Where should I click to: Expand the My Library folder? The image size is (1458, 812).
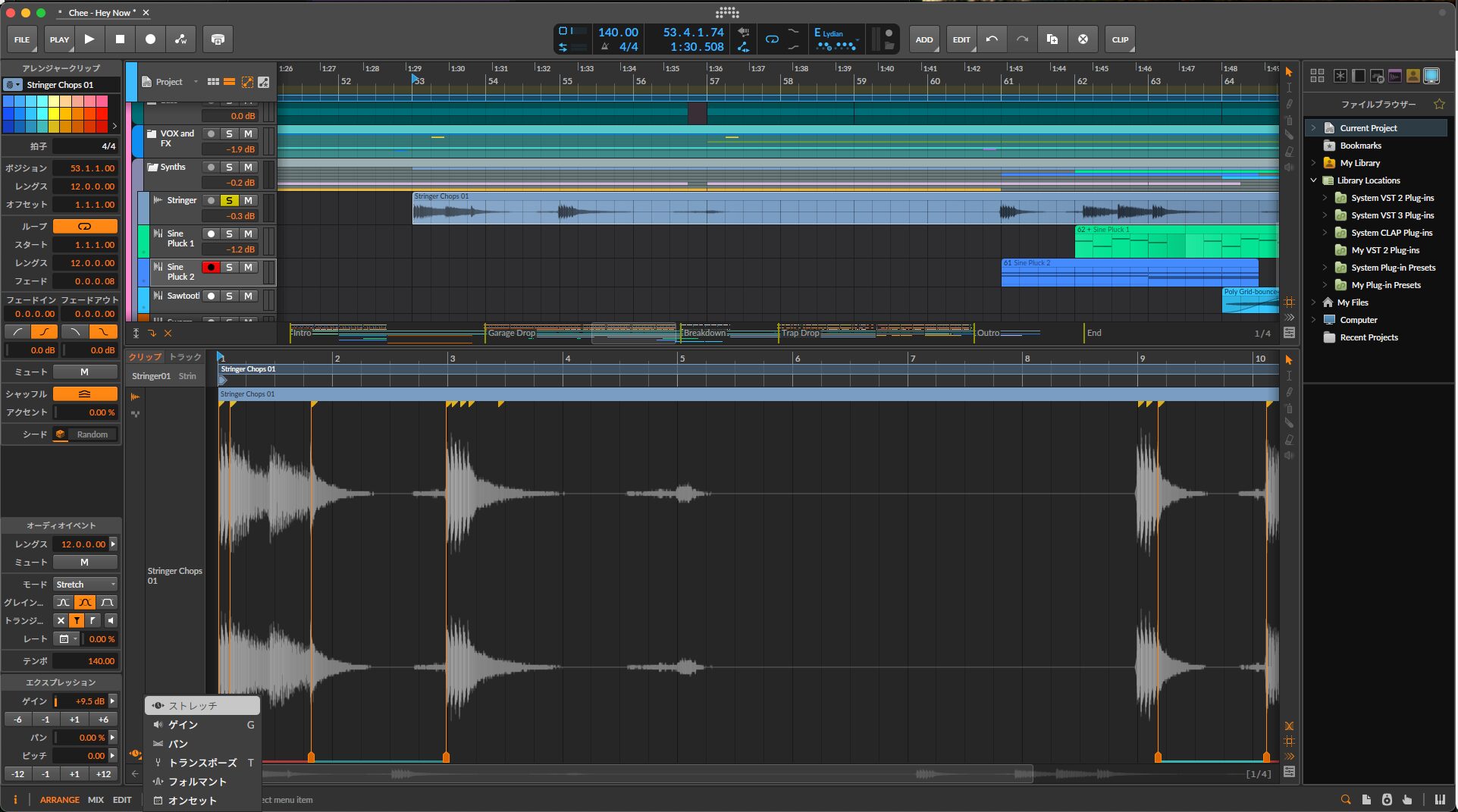click(1314, 163)
